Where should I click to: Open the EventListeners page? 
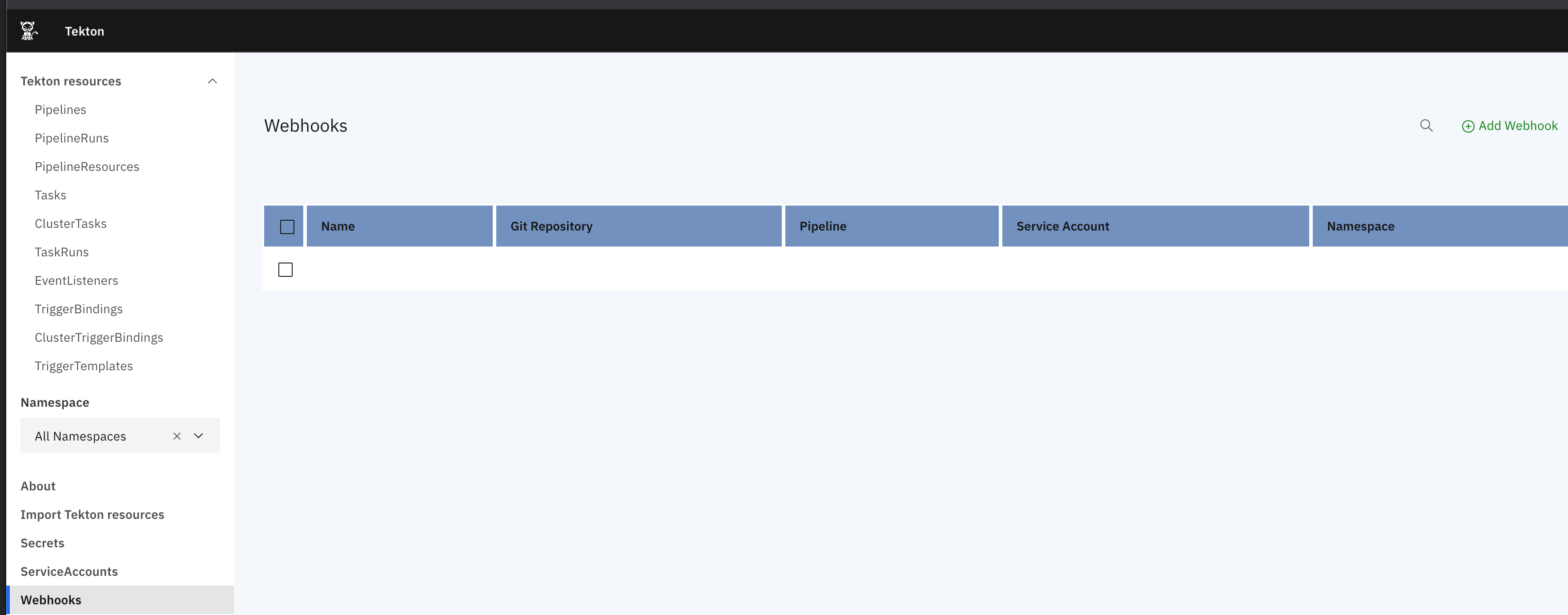pyautogui.click(x=76, y=280)
